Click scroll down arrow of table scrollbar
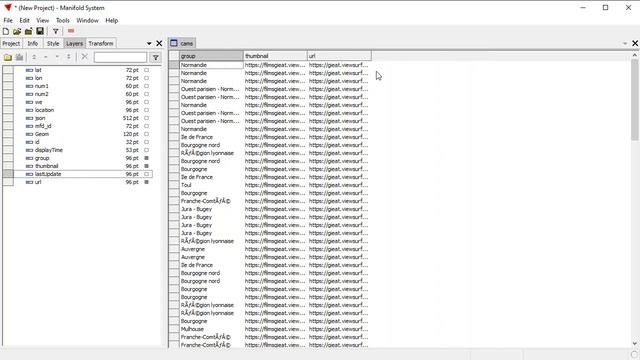The image size is (640, 360). click(x=635, y=344)
